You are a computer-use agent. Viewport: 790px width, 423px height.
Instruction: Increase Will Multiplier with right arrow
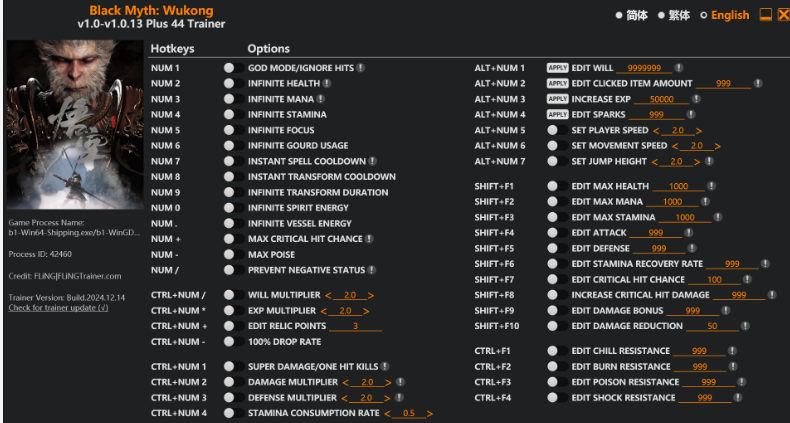(371, 296)
